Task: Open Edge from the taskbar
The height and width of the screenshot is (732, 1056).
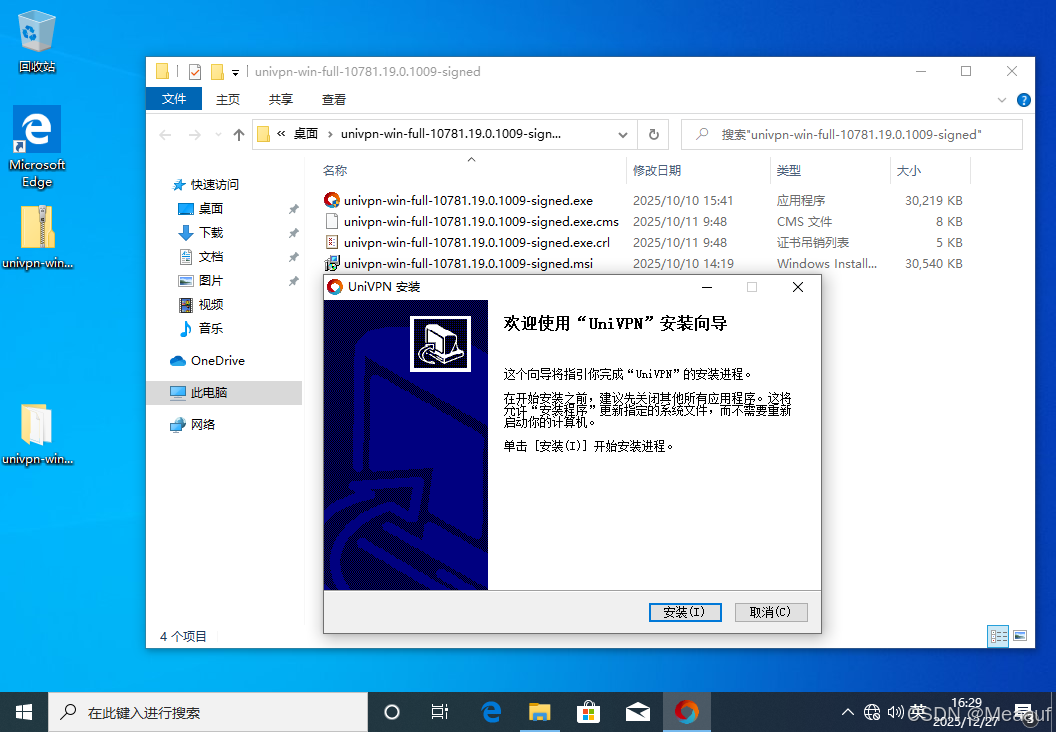Action: (491, 712)
